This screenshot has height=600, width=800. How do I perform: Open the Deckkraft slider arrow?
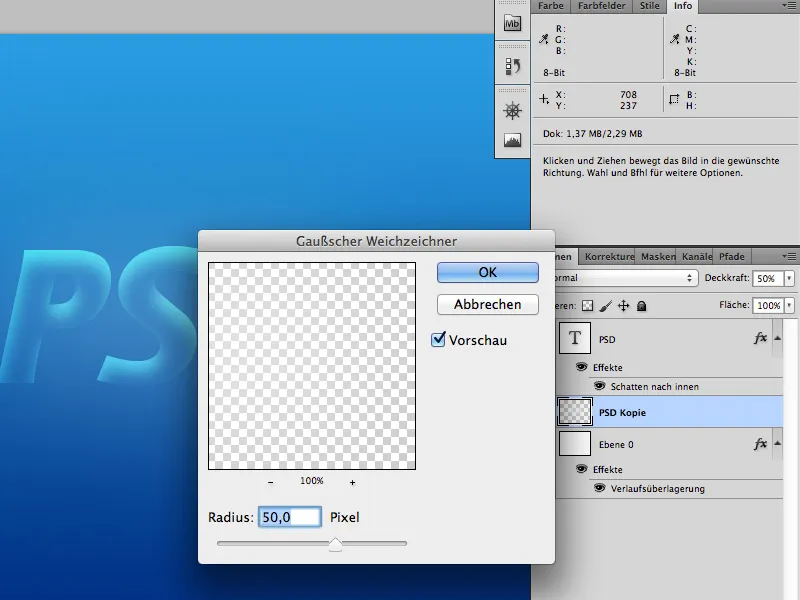click(x=789, y=279)
